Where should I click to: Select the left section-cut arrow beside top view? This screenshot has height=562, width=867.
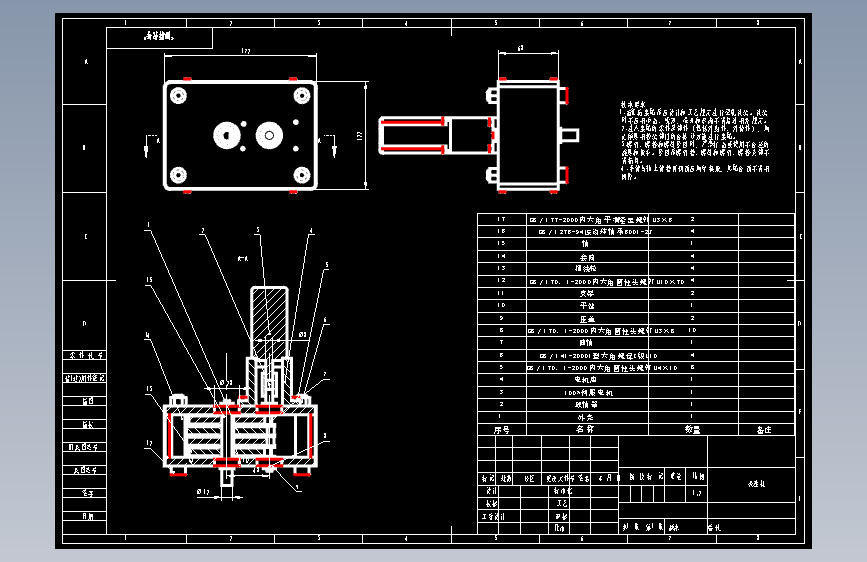point(148,145)
